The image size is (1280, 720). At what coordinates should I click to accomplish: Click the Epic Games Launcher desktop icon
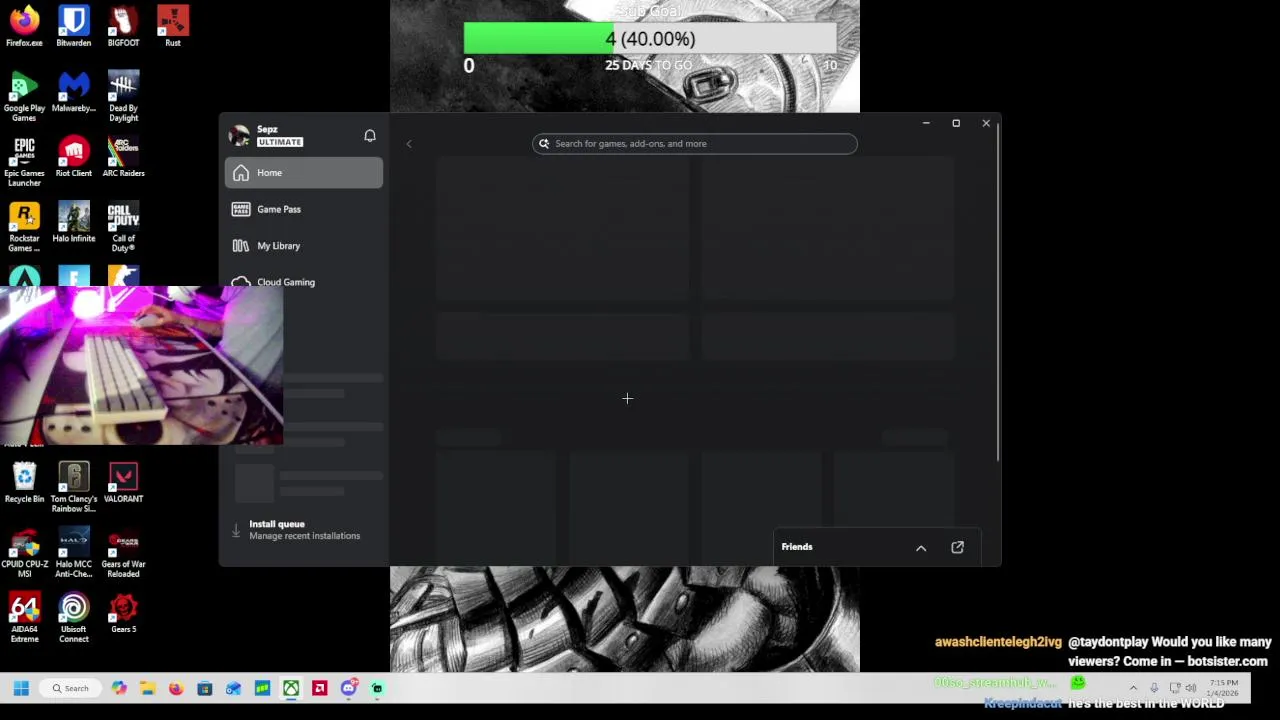pyautogui.click(x=24, y=161)
